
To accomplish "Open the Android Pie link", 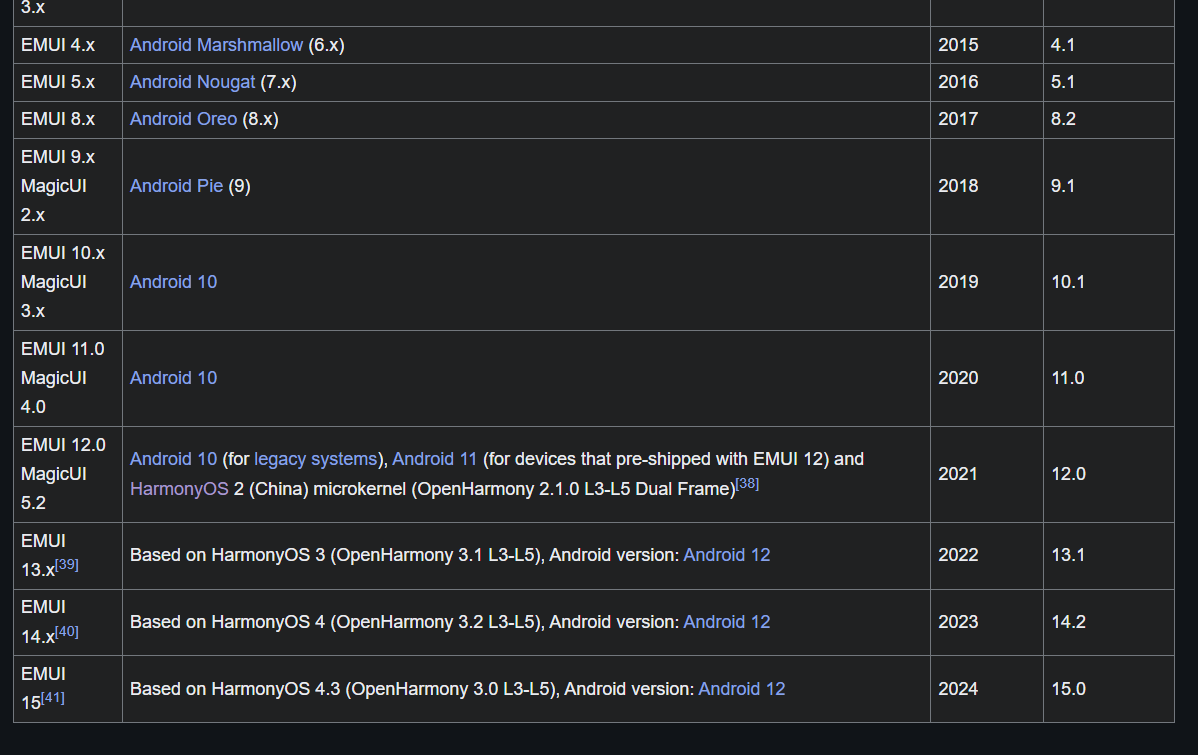I will (x=176, y=186).
